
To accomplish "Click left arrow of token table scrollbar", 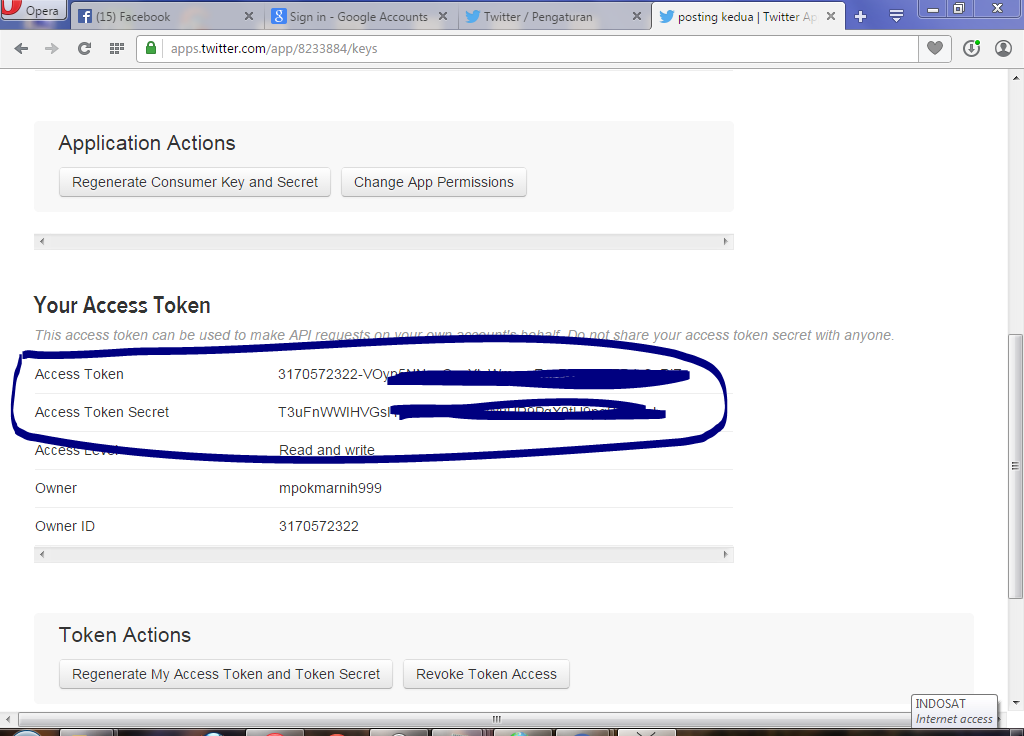I will pos(42,554).
